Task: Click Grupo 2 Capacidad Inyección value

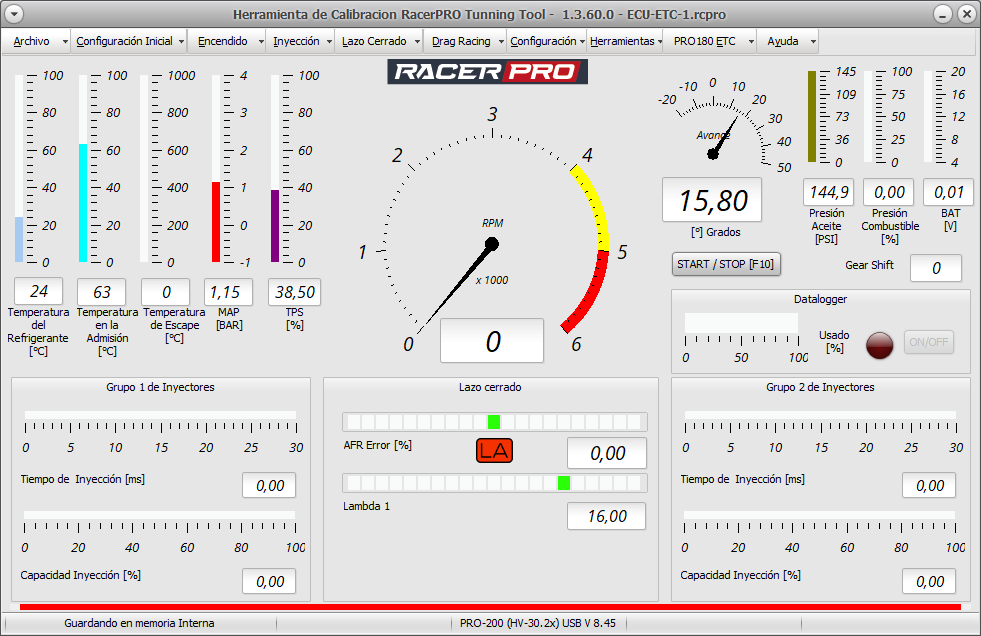Action: point(929,582)
